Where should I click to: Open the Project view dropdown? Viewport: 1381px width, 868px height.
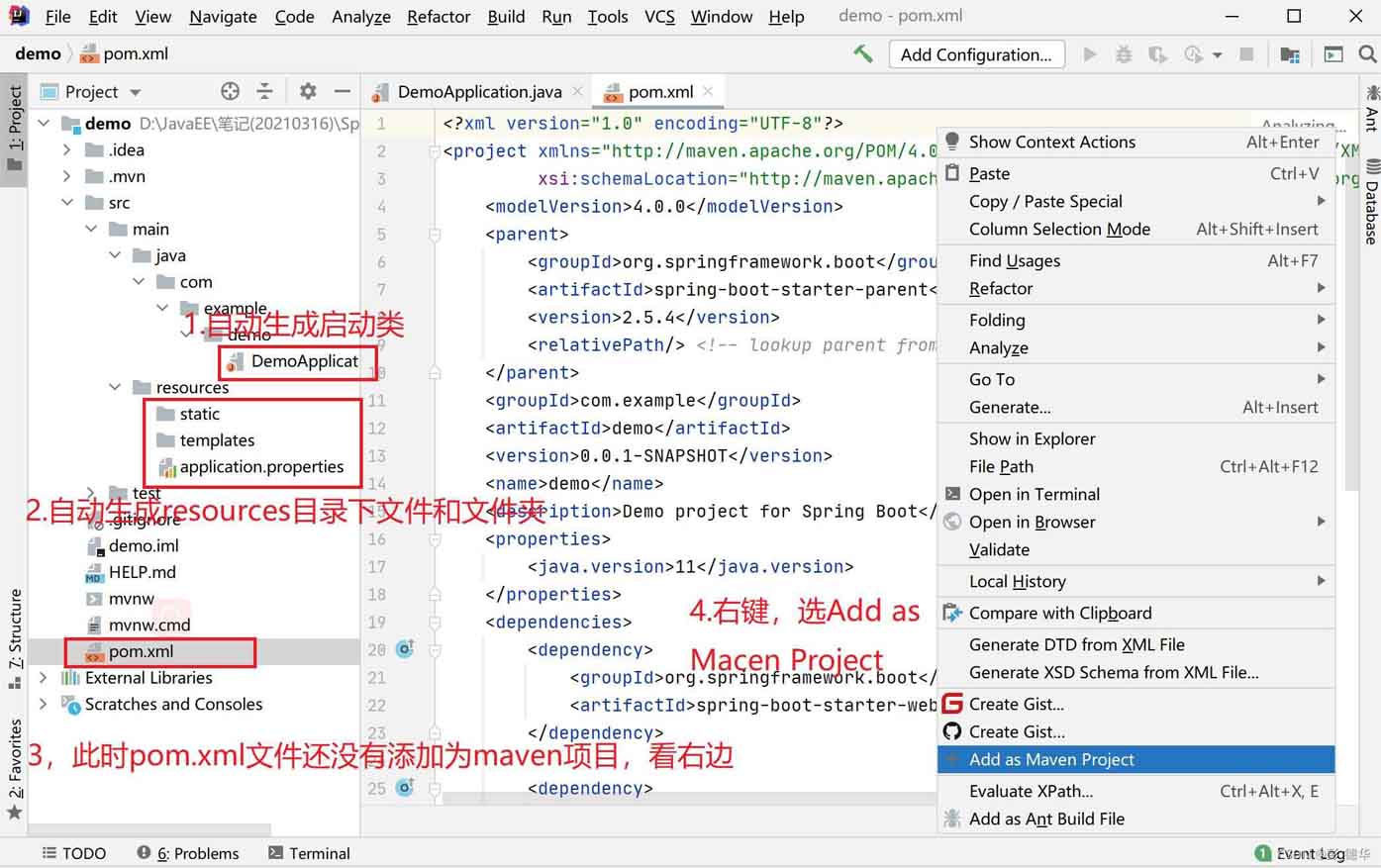(136, 92)
